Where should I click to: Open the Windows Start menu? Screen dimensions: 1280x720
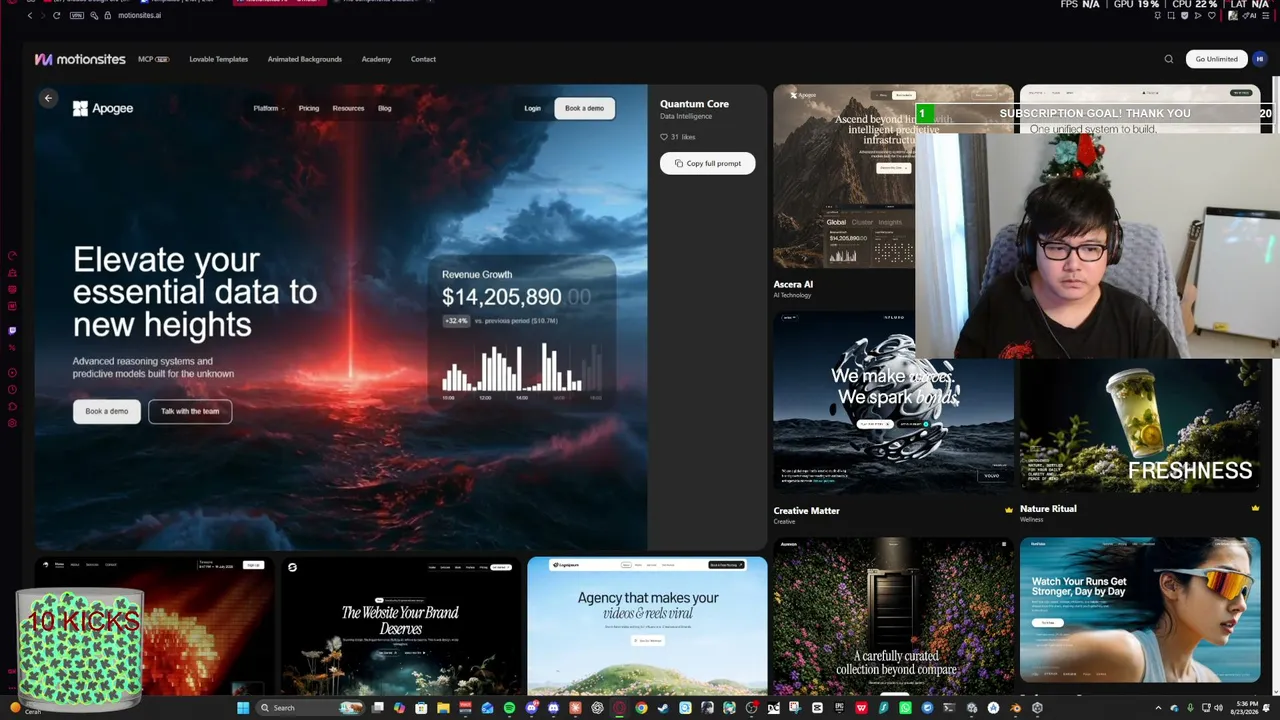click(x=243, y=708)
